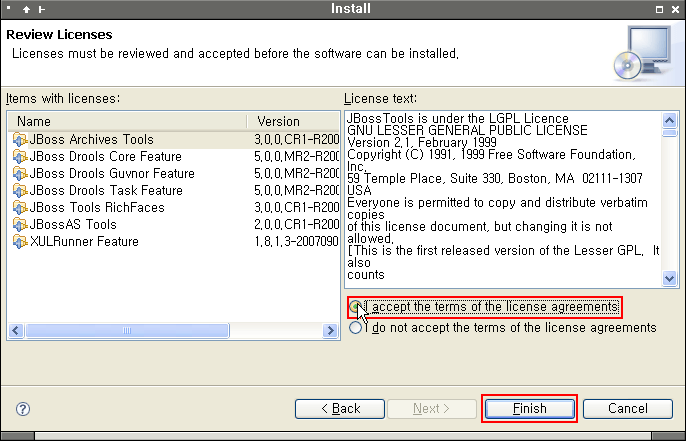Click the JBoss Archives Tools feature icon
The height and width of the screenshot is (441, 686).
[x=20, y=140]
